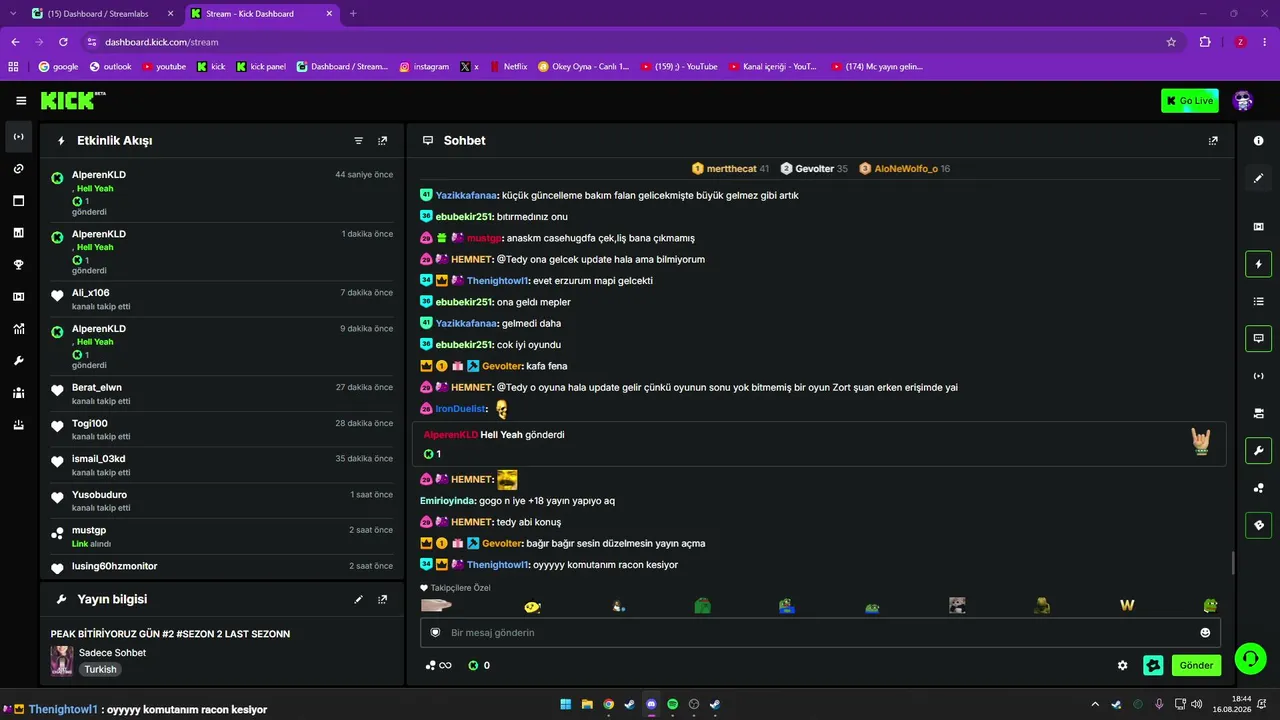Open the instagram bookmark
The width and height of the screenshot is (1280, 720).
[424, 67]
